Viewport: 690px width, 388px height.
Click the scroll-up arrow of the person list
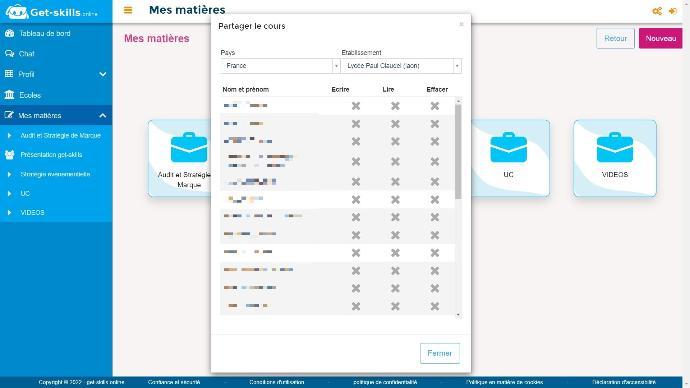pyautogui.click(x=458, y=101)
